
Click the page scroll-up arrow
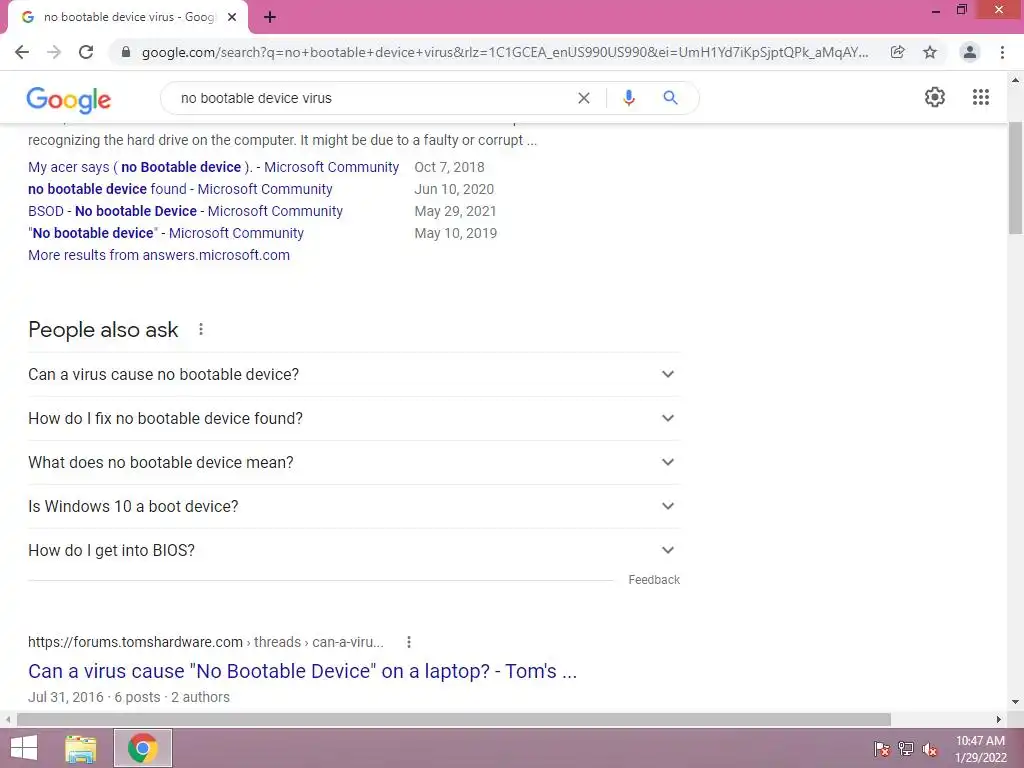point(1016,80)
